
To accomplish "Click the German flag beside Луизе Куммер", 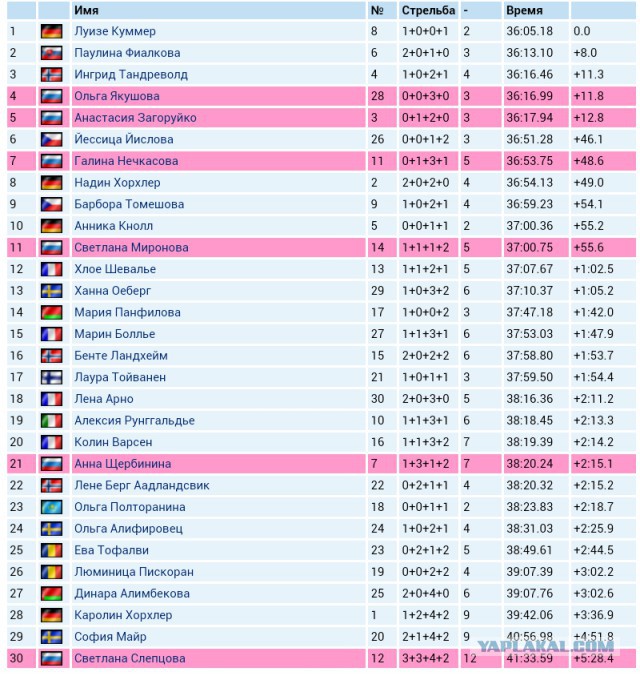I will pyautogui.click(x=52, y=31).
